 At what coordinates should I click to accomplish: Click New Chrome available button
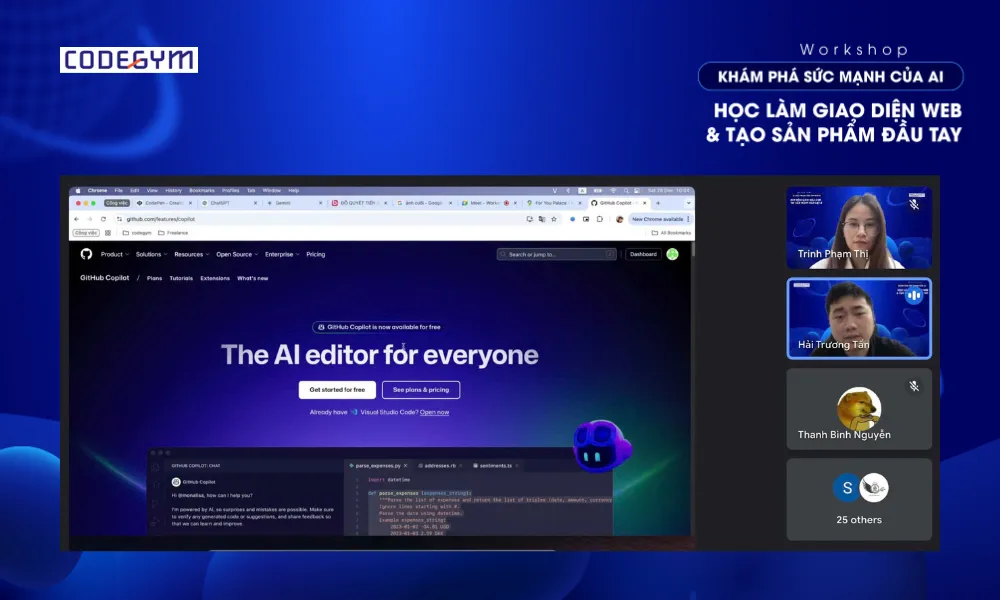click(x=658, y=219)
